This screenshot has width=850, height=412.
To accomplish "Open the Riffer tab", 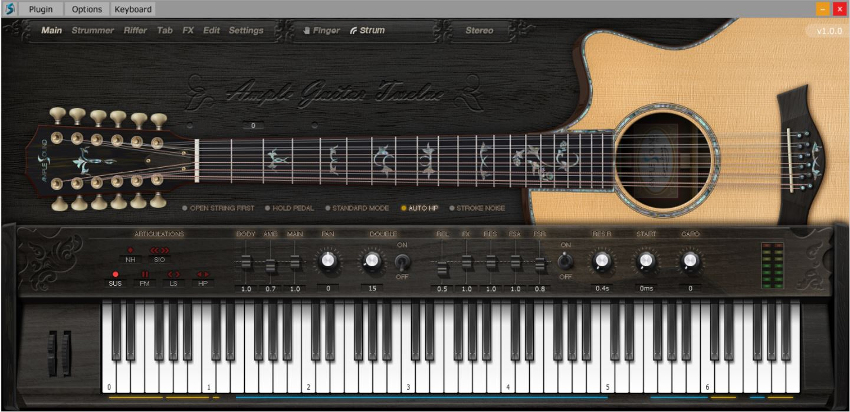I will (135, 30).
